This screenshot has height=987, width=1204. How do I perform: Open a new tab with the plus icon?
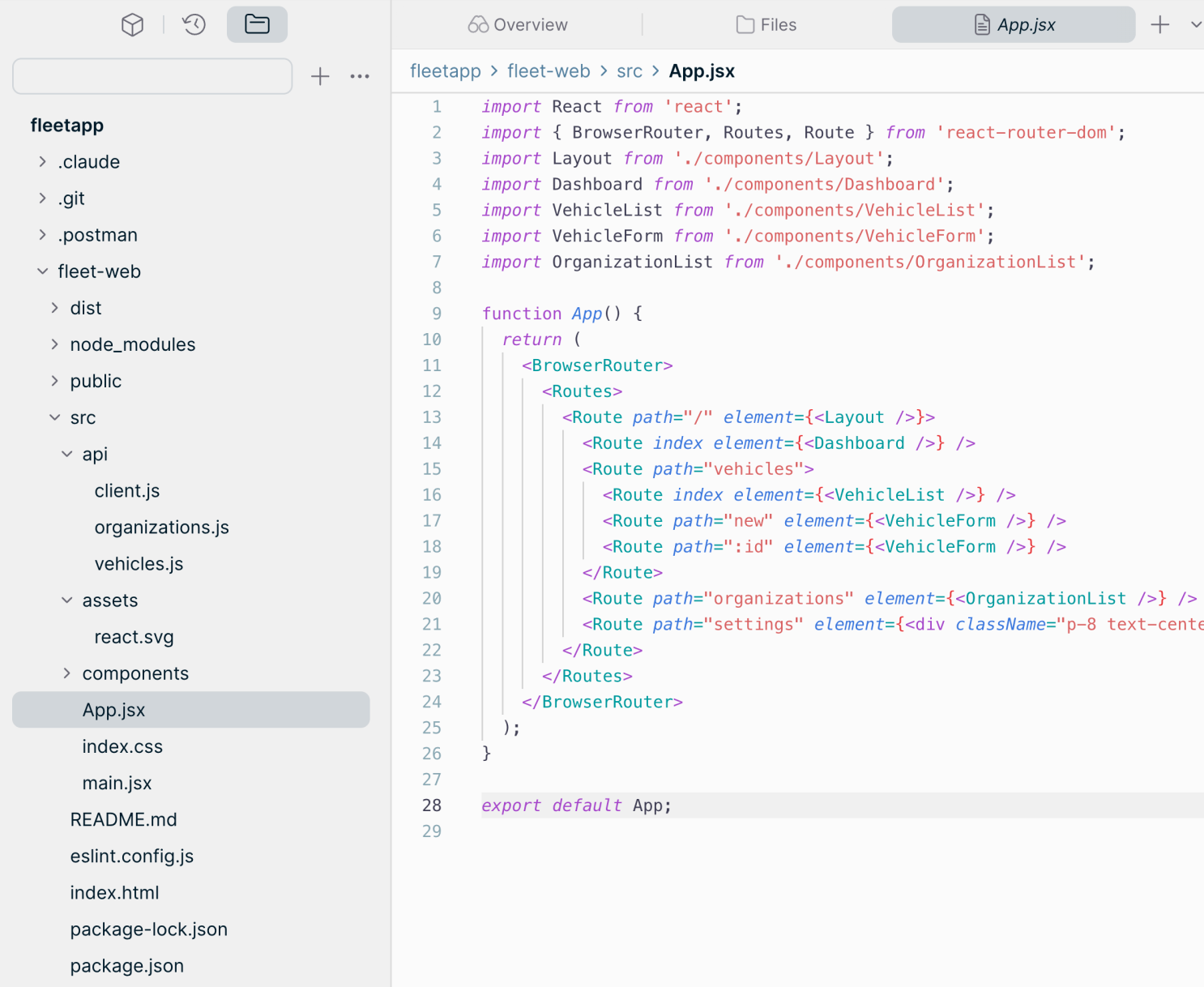point(1159,24)
